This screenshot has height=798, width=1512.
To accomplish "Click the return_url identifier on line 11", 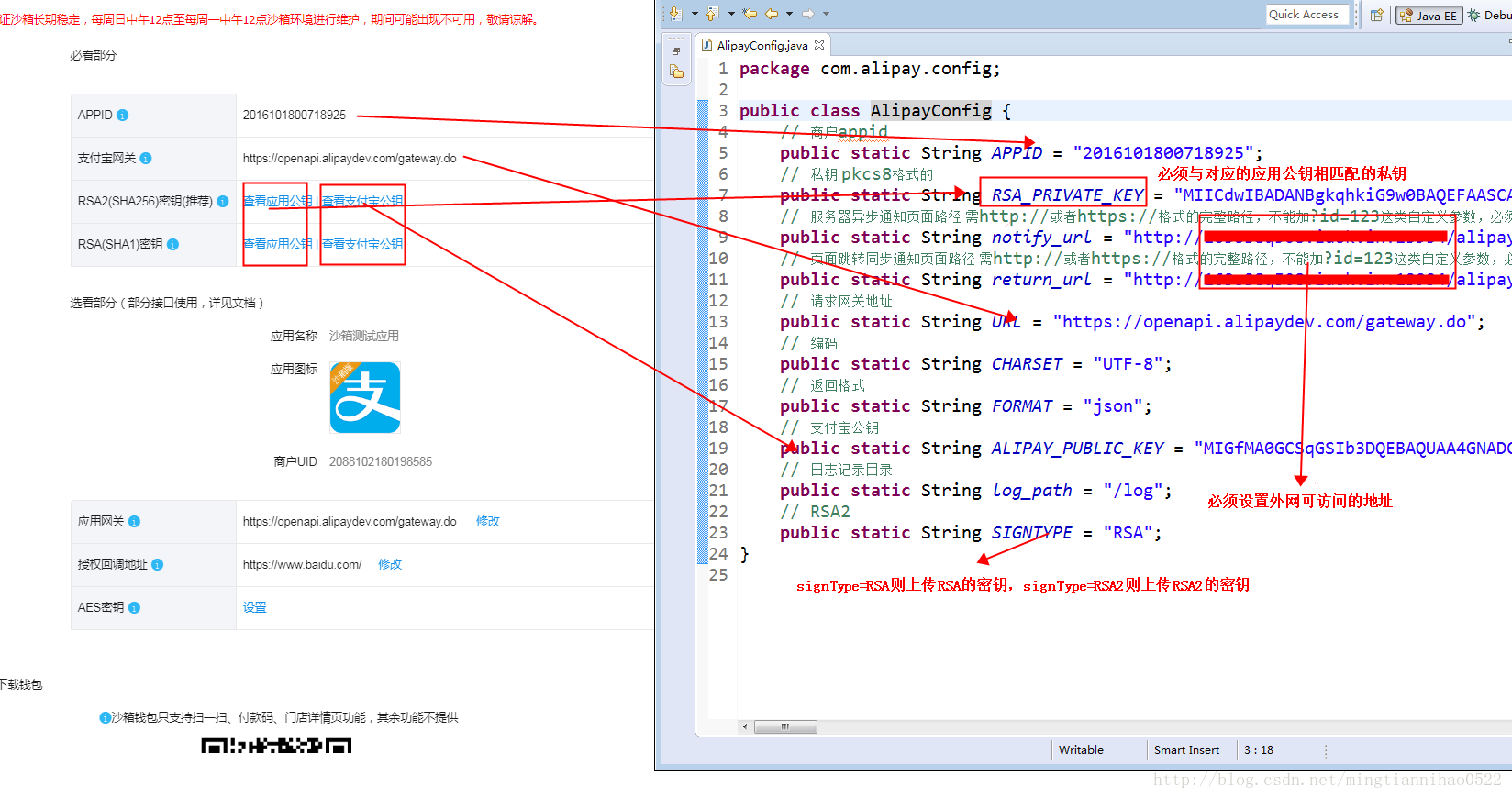I will [1042, 279].
